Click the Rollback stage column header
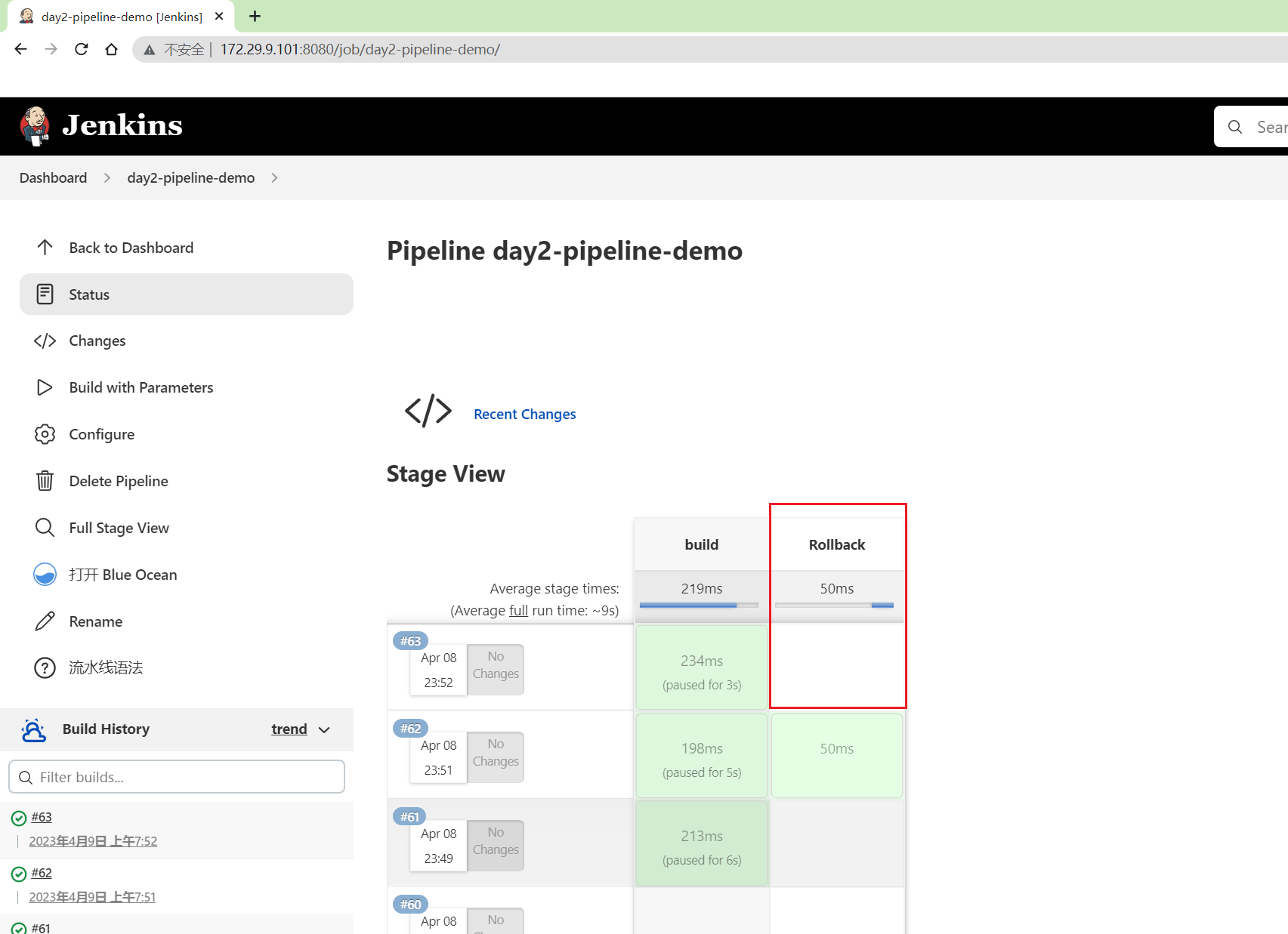This screenshot has height=934, width=1288. (x=837, y=544)
